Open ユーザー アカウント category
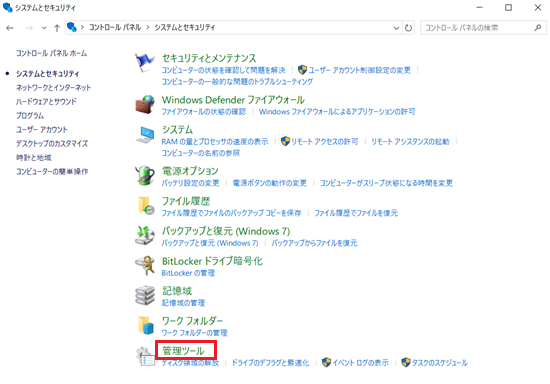550x384 pixels. 41,130
